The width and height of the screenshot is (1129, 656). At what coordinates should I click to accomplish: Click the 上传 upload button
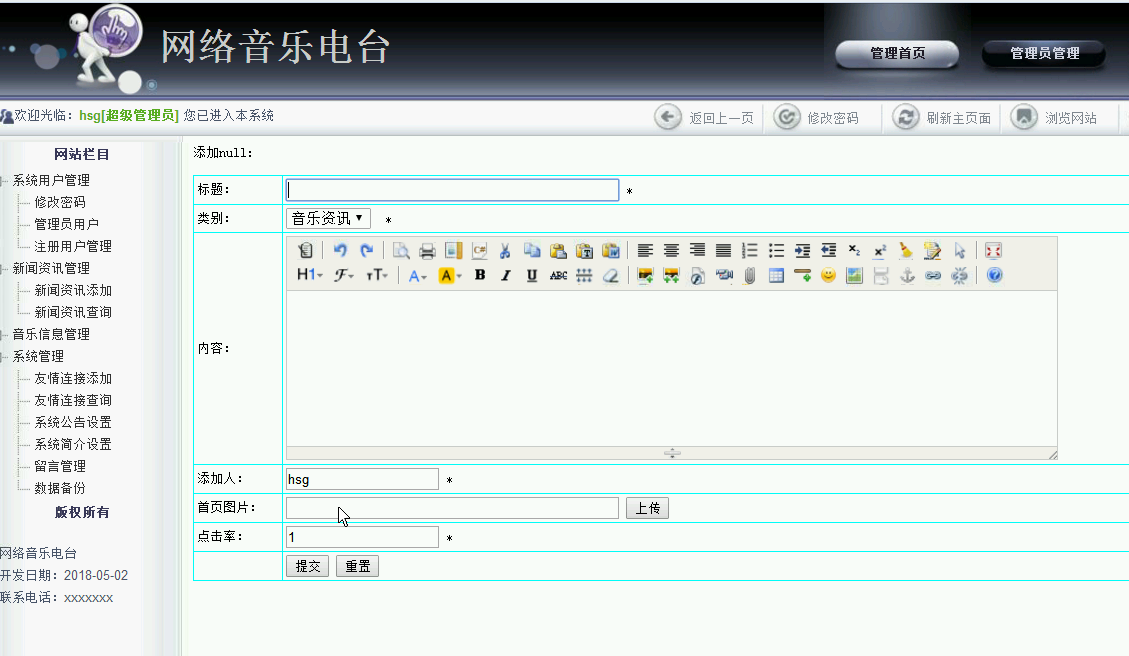[647, 508]
